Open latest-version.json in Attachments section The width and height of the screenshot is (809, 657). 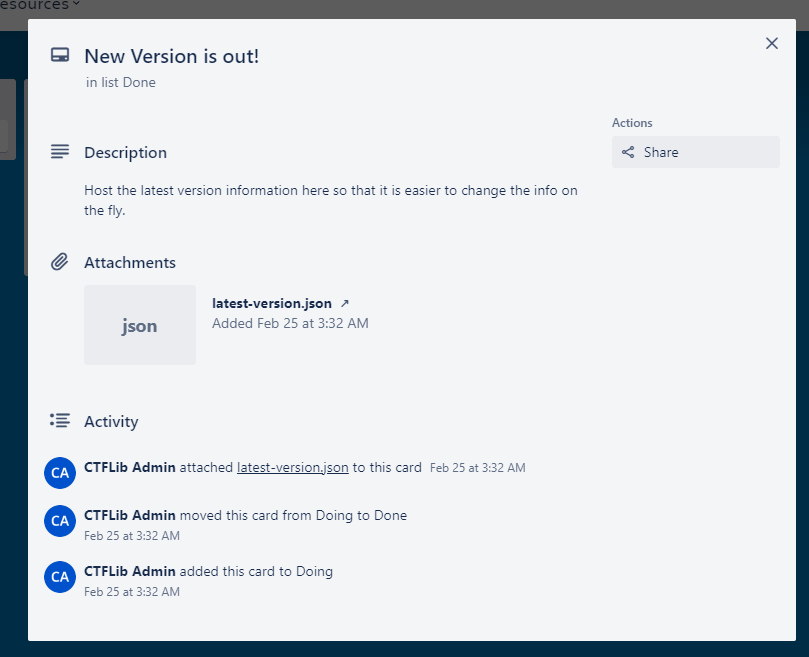pyautogui.click(x=271, y=304)
